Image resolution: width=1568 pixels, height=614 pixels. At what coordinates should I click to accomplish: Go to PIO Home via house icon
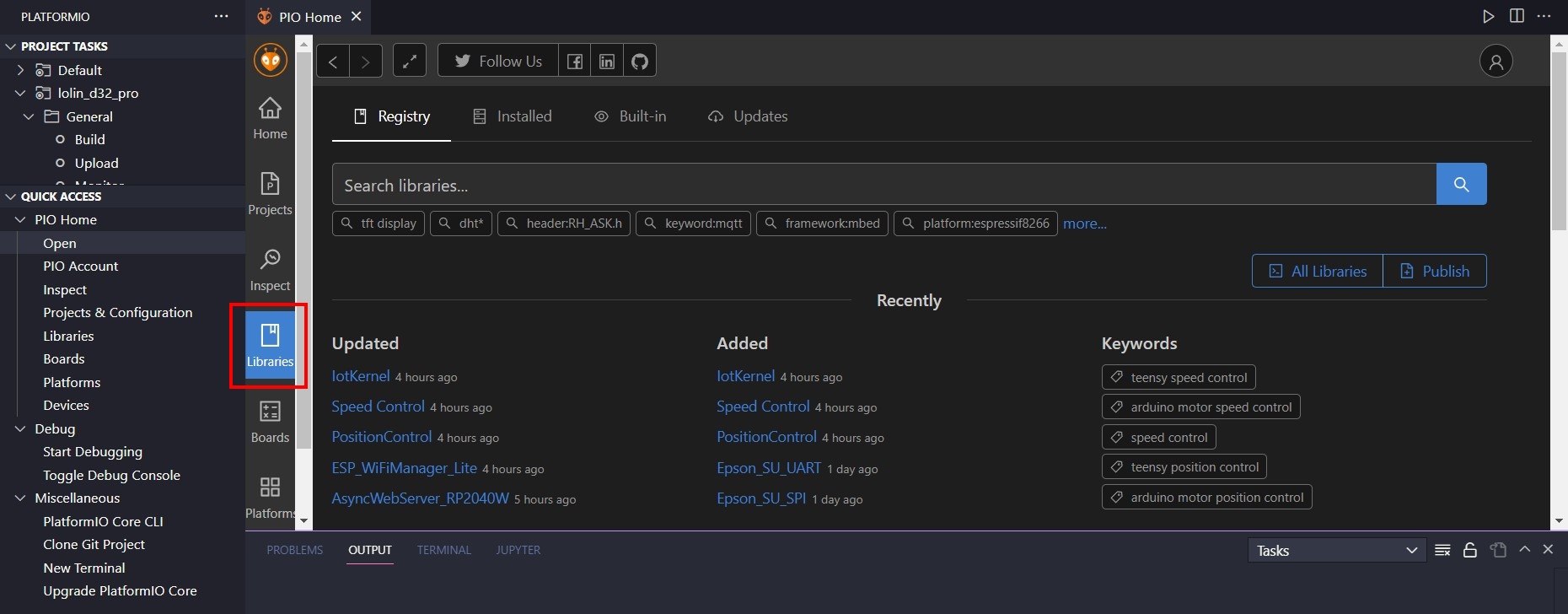tap(270, 117)
